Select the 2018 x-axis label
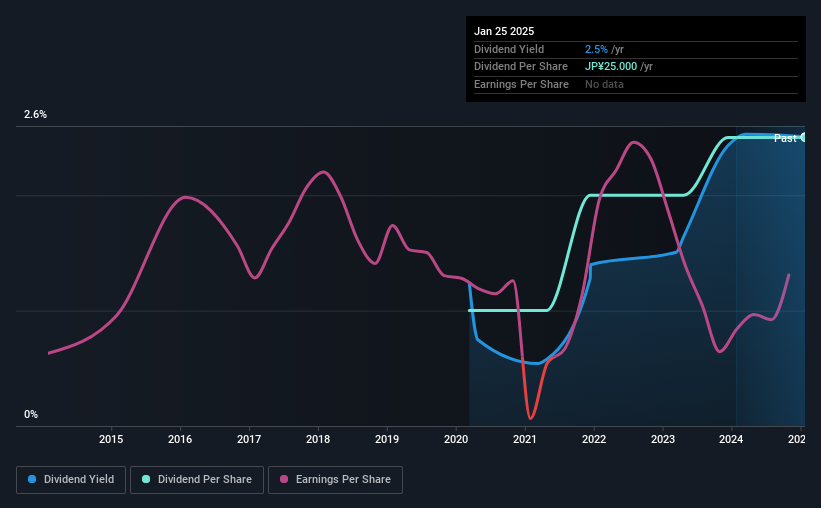This screenshot has height=508, width=821. tap(318, 439)
